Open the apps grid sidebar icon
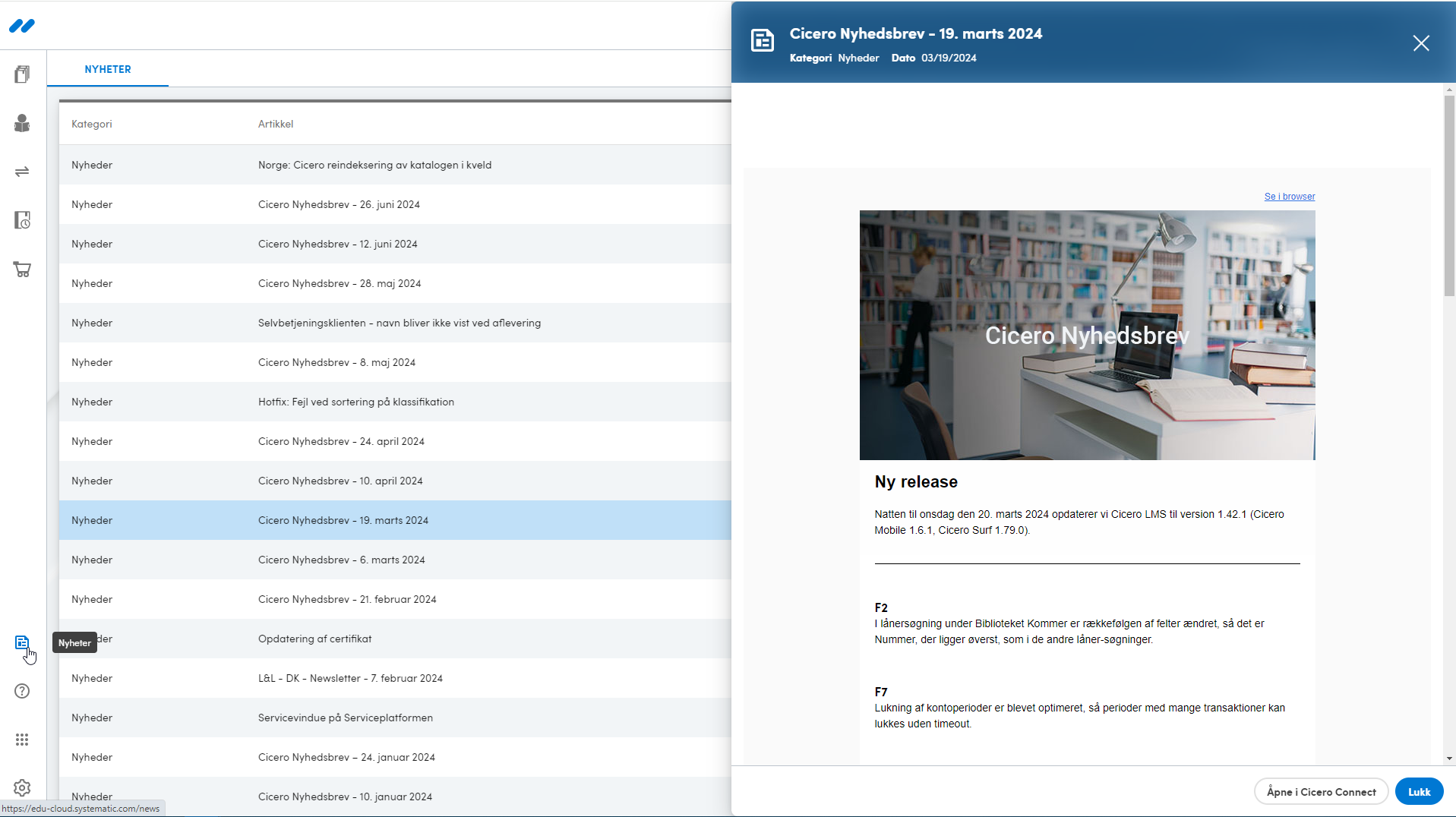The height and width of the screenshot is (817, 1456). pos(22,740)
